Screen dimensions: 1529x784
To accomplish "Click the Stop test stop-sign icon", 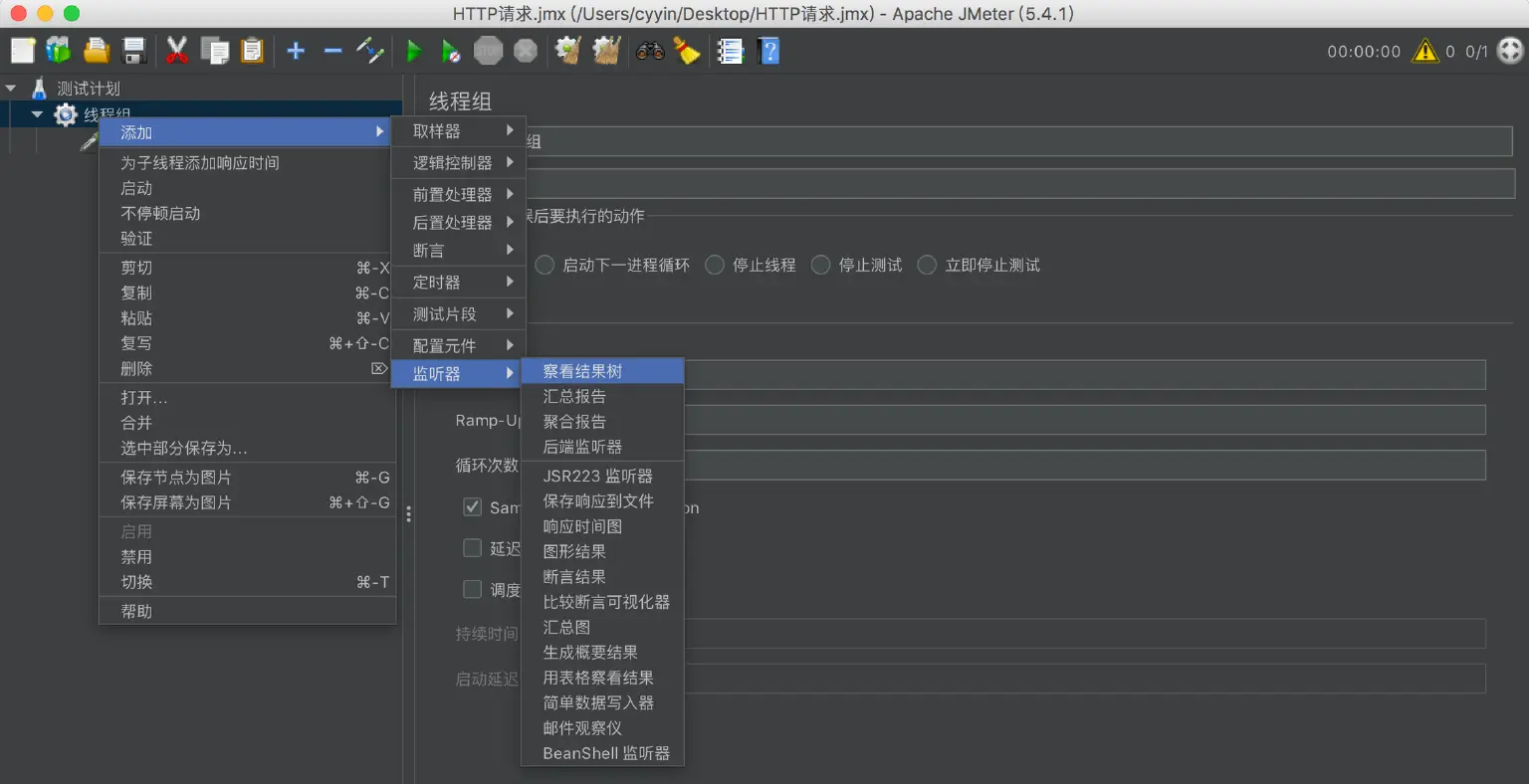I will [488, 51].
